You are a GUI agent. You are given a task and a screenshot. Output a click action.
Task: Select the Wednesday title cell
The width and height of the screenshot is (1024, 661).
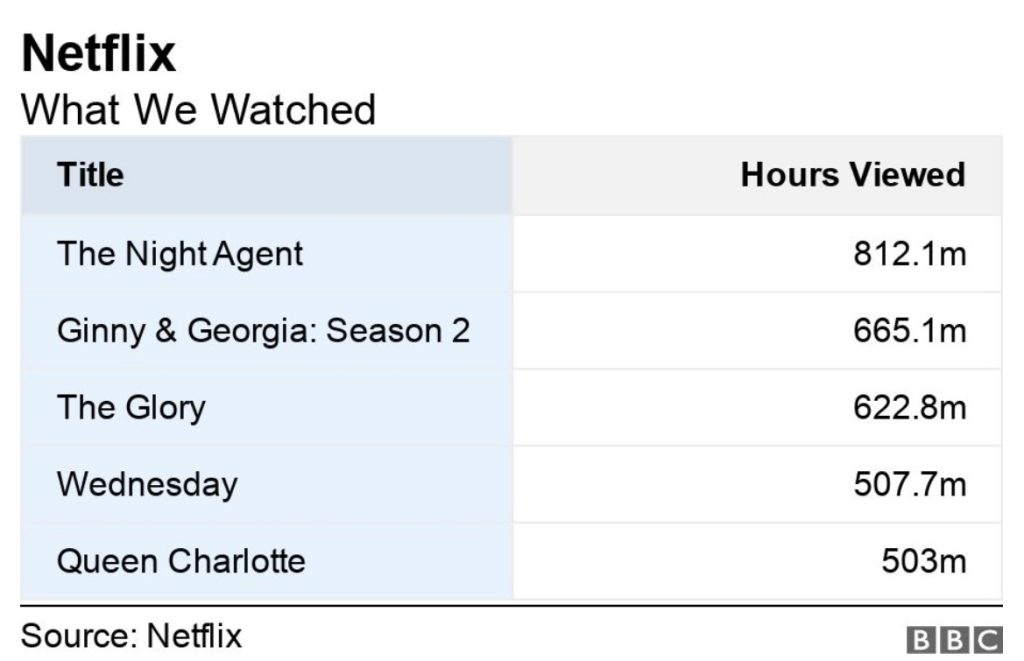coord(266,484)
